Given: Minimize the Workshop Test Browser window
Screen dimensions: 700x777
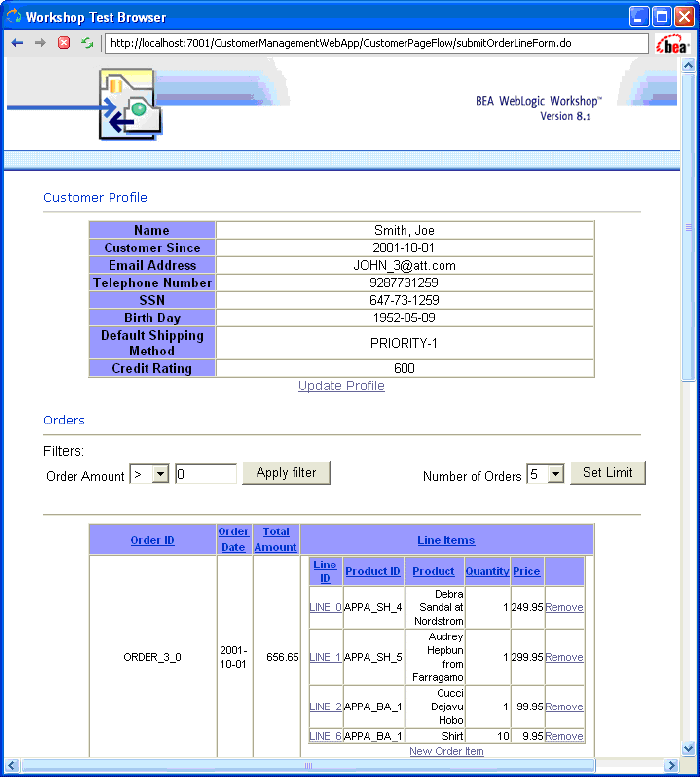Looking at the screenshot, I should click(x=639, y=17).
